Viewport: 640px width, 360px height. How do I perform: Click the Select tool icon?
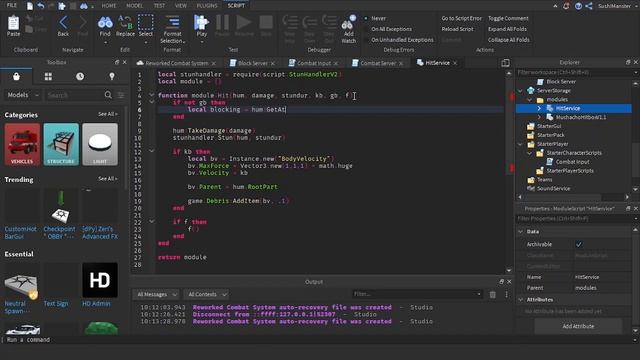(x=145, y=22)
